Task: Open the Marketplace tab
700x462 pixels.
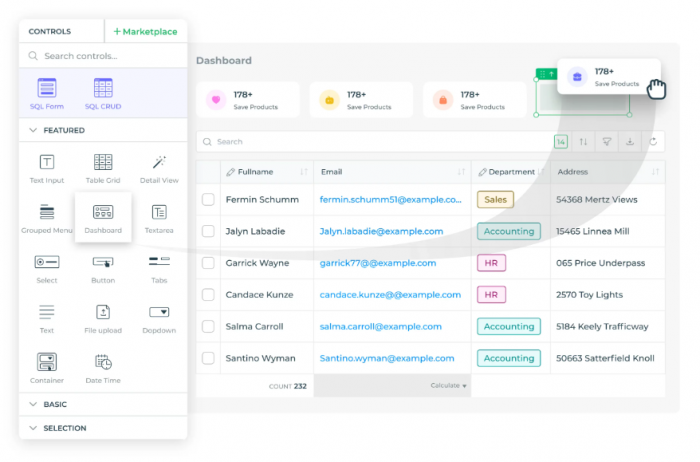Action: (146, 32)
